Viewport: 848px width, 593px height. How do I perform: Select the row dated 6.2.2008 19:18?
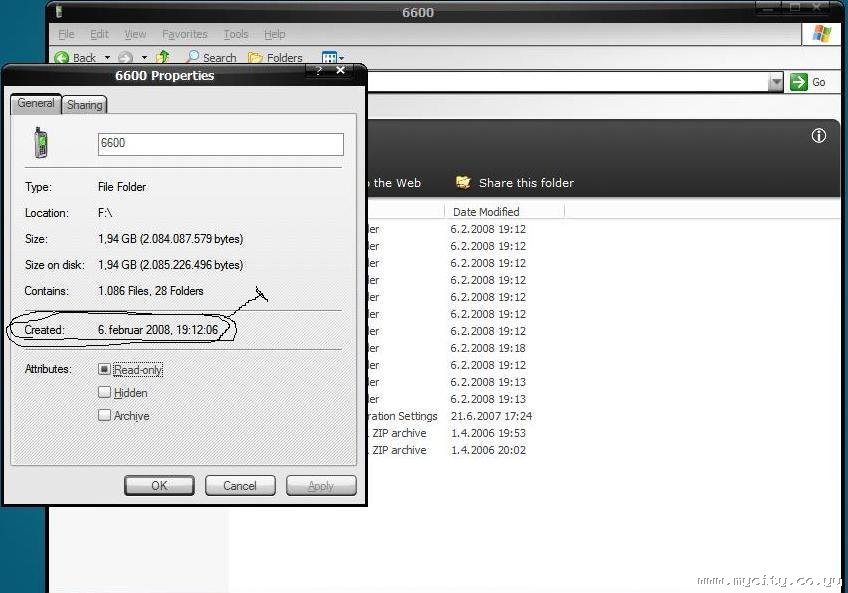tap(488, 348)
